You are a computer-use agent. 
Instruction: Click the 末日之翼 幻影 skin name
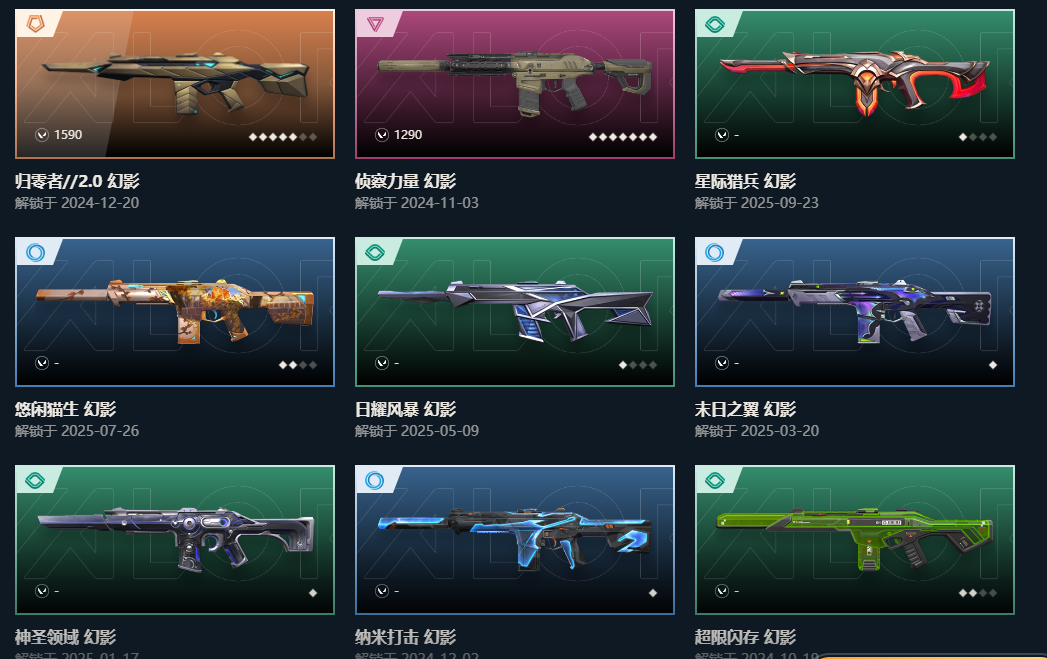745,409
